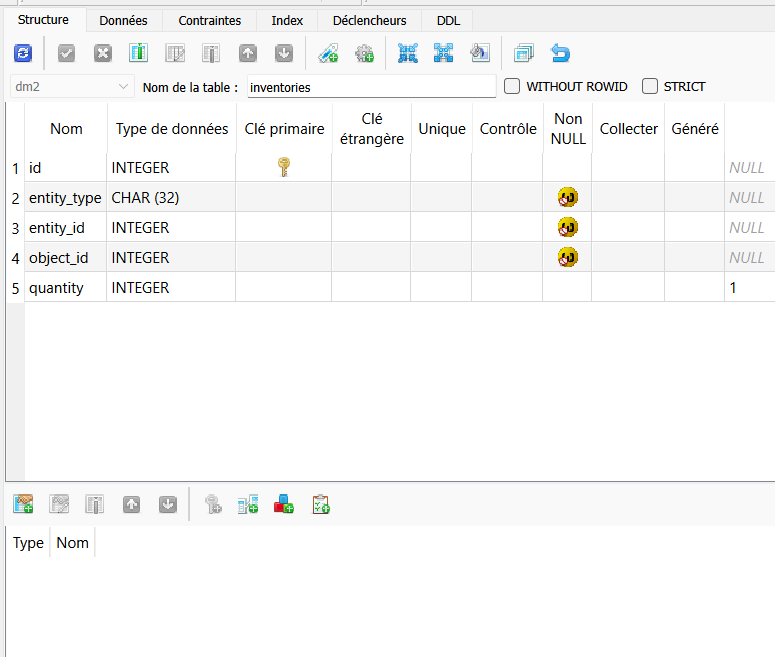This screenshot has width=775, height=657.
Task: Click the NULL default value in id row
Action: point(749,168)
